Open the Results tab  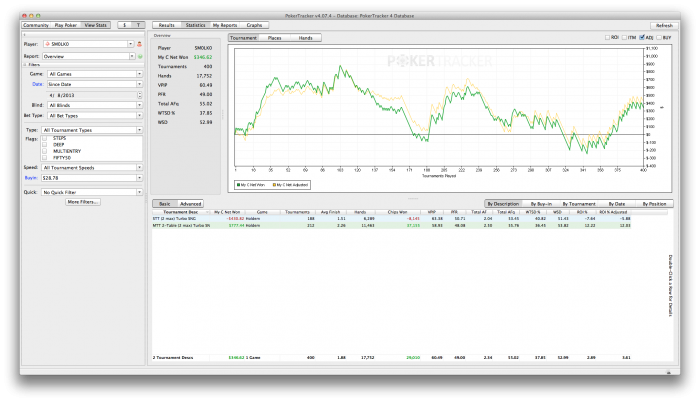167,25
